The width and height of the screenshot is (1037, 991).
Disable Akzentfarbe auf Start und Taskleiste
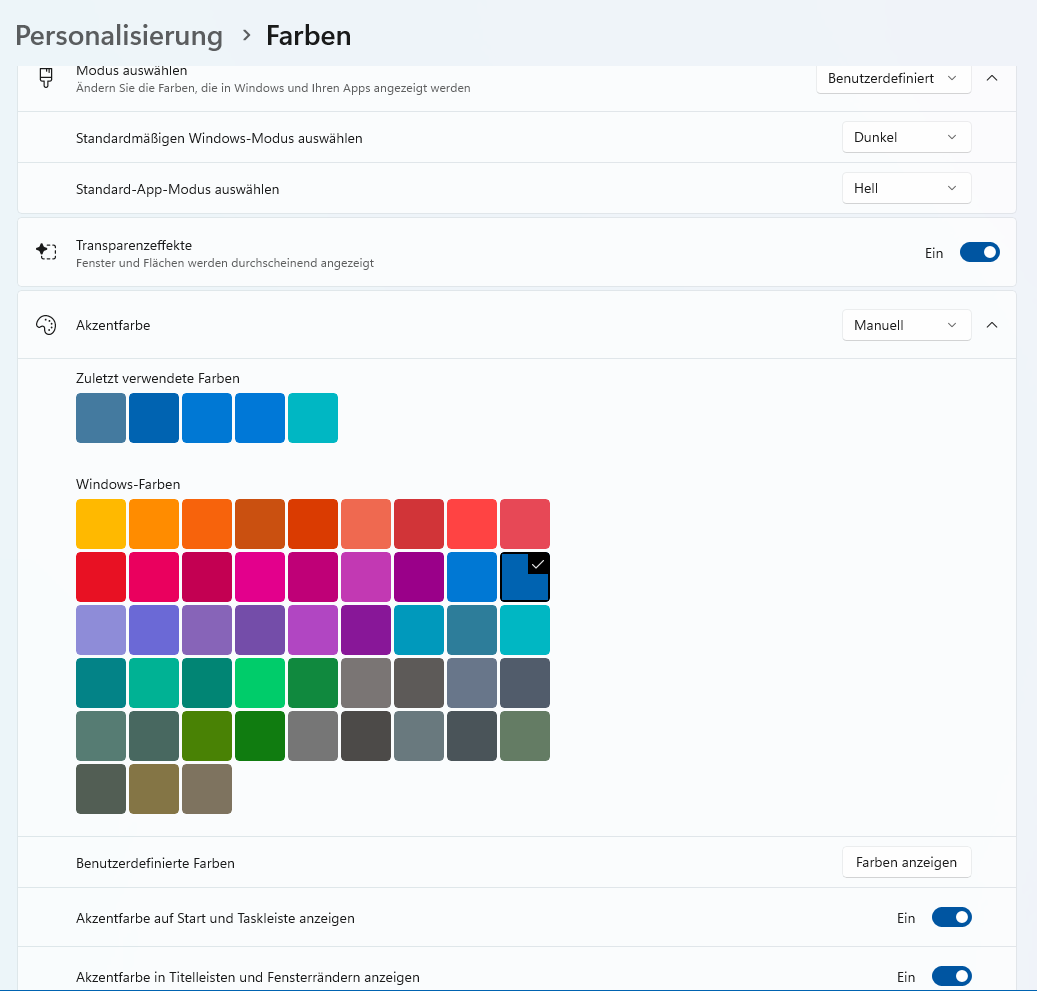coord(951,918)
